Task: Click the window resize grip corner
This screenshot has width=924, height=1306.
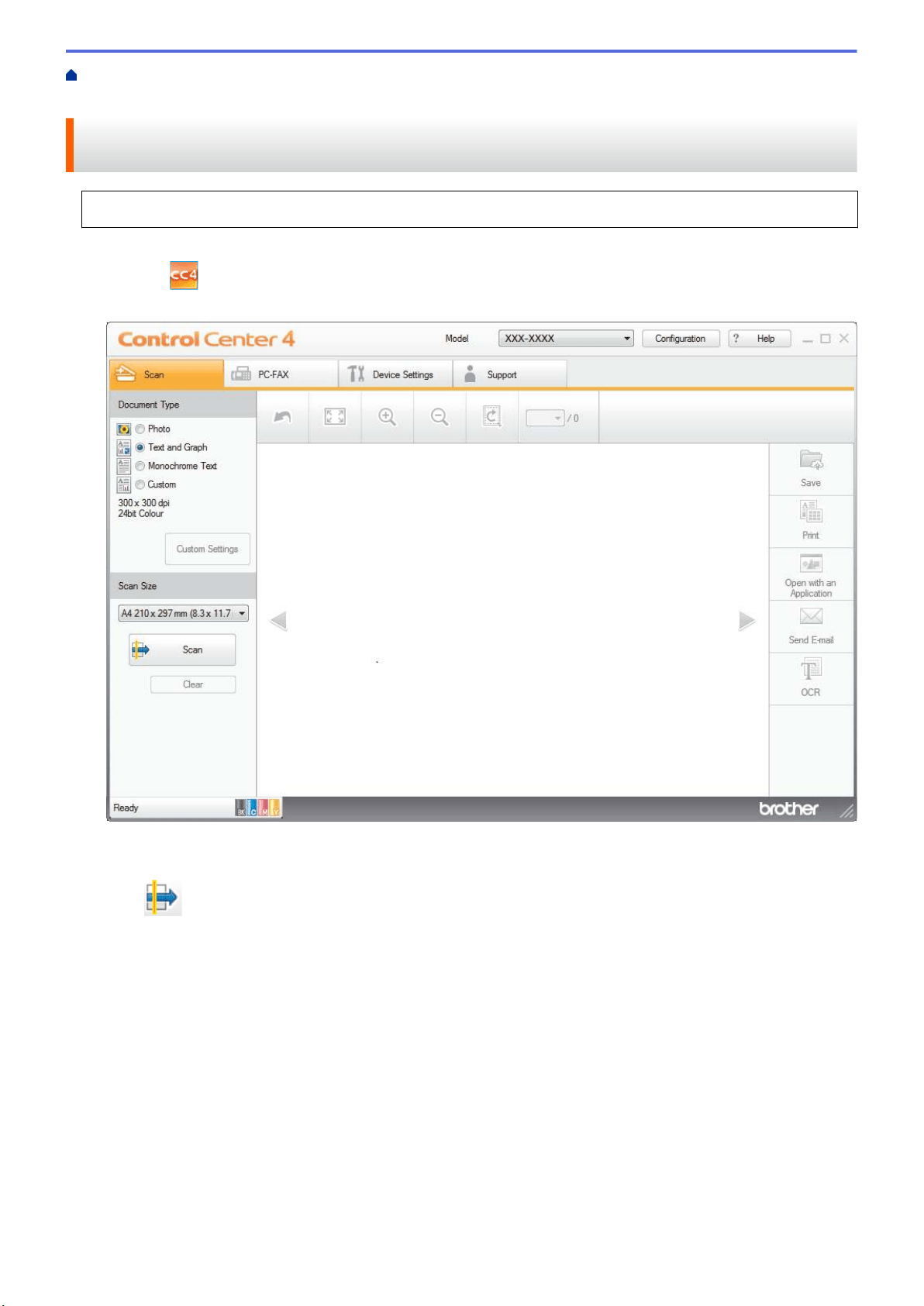Action: 848,811
